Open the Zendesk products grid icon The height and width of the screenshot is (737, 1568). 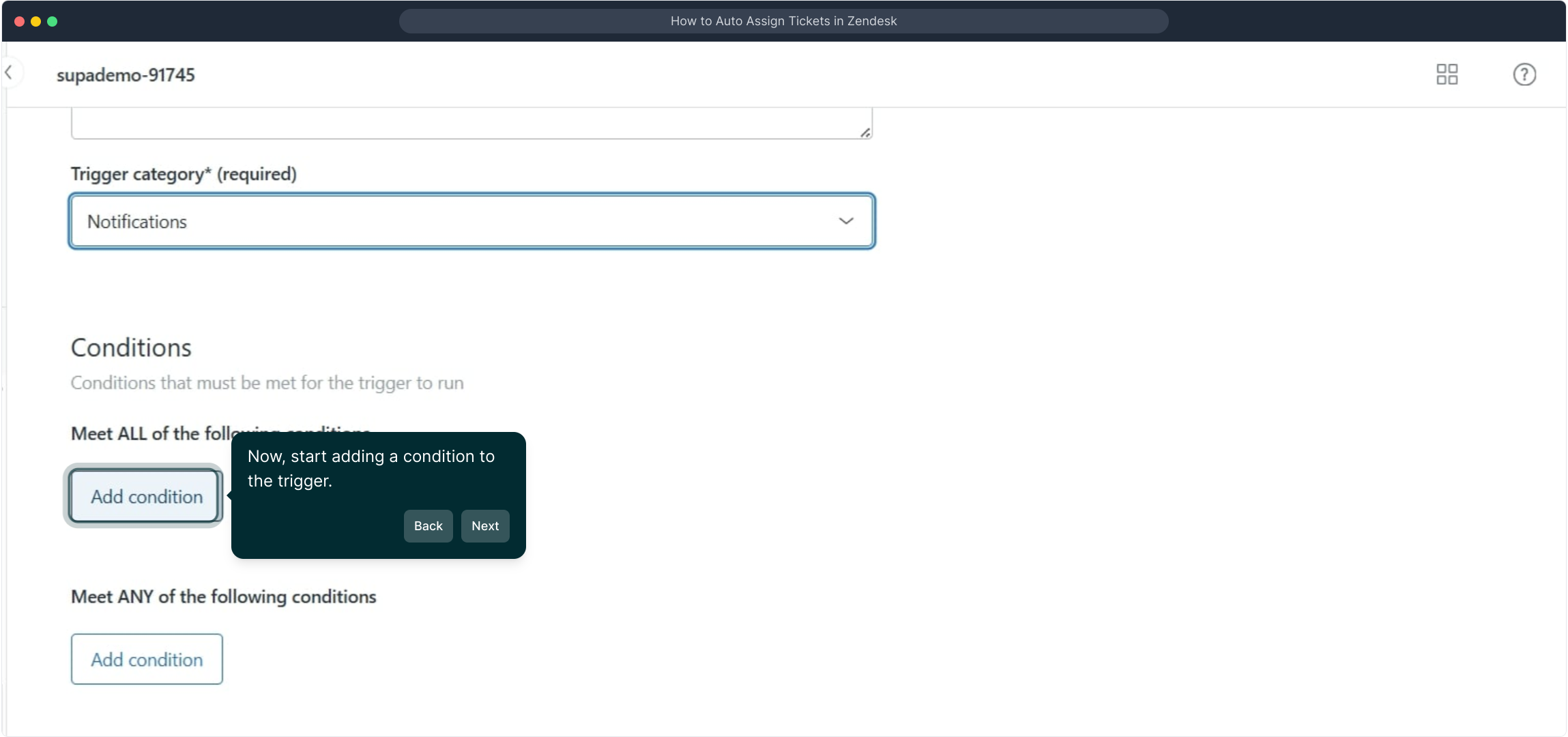[1447, 74]
